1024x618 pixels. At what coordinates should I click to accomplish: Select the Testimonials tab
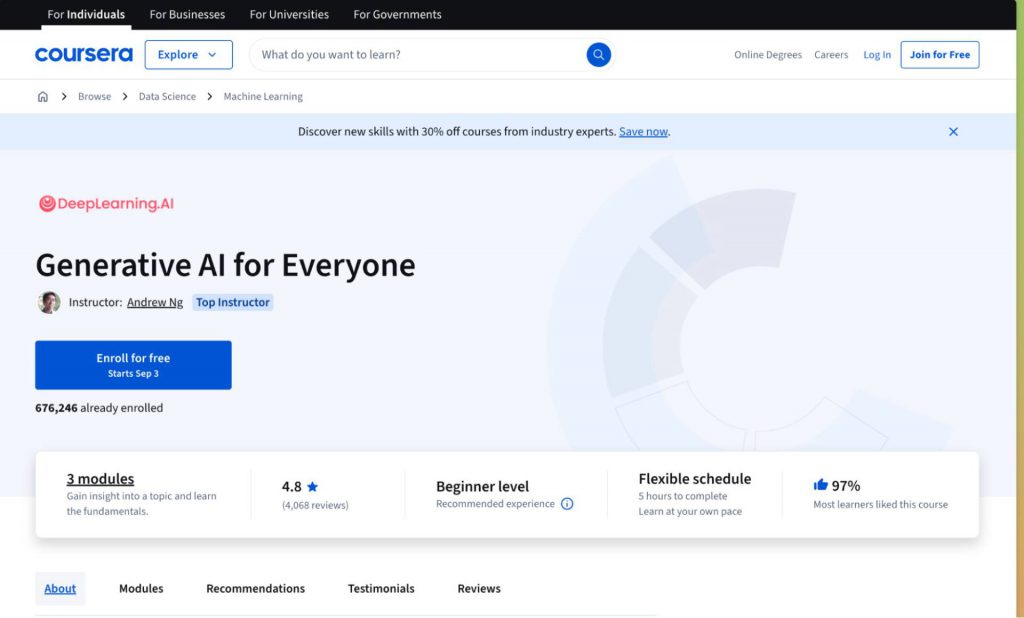pos(381,589)
